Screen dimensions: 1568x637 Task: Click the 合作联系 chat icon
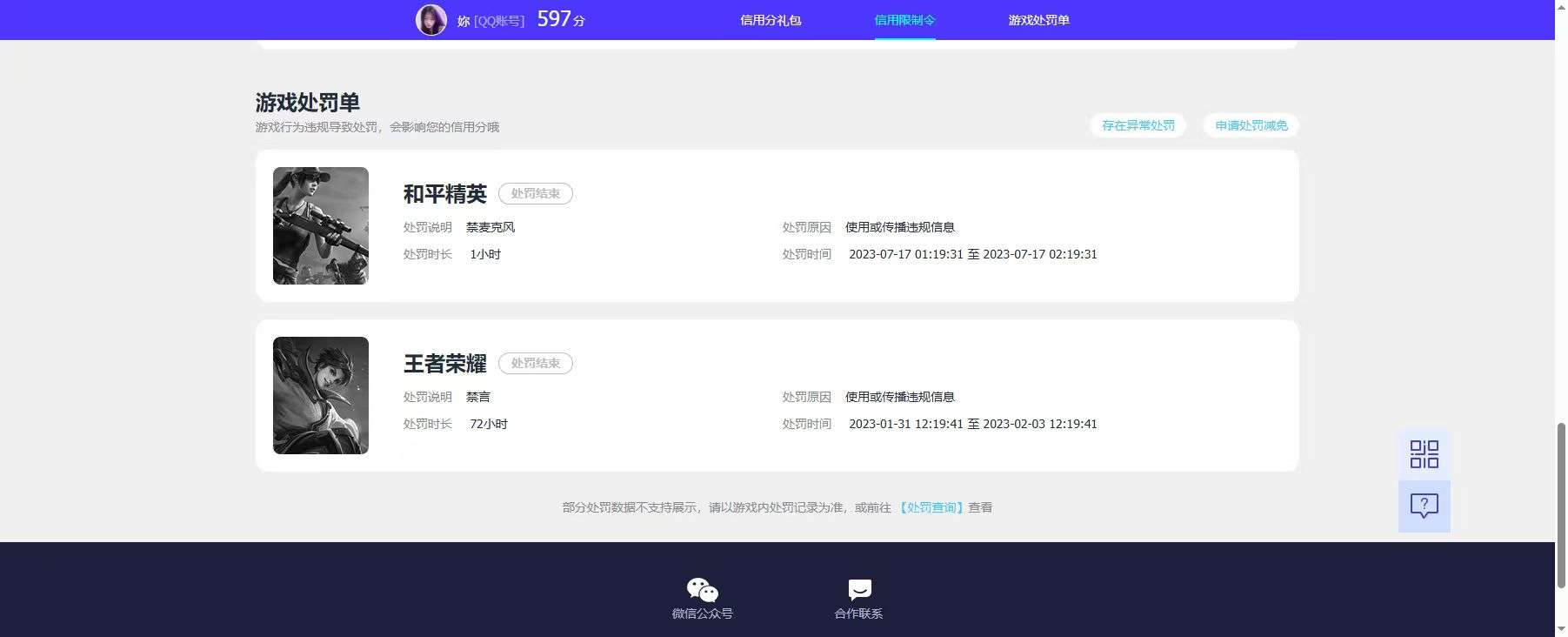point(859,589)
